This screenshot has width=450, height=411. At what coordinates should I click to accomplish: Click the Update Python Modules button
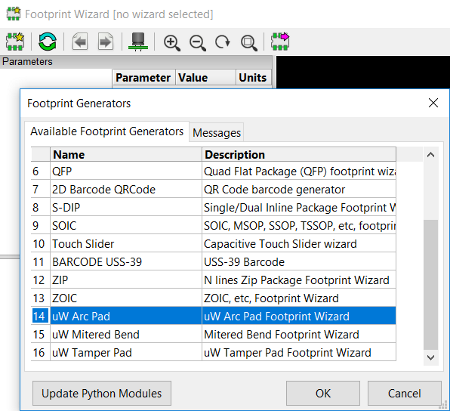[102, 393]
